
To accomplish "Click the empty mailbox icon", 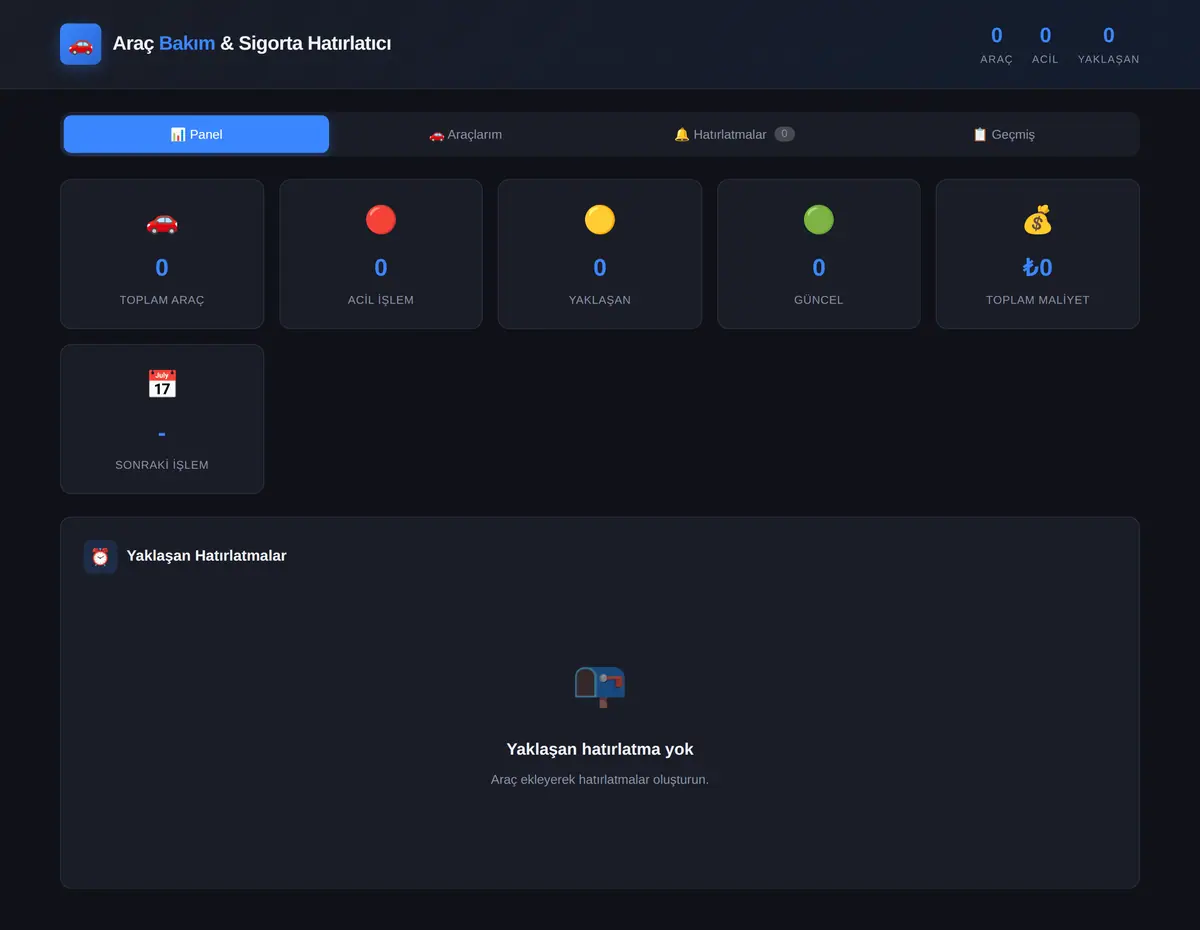I will click(599, 686).
